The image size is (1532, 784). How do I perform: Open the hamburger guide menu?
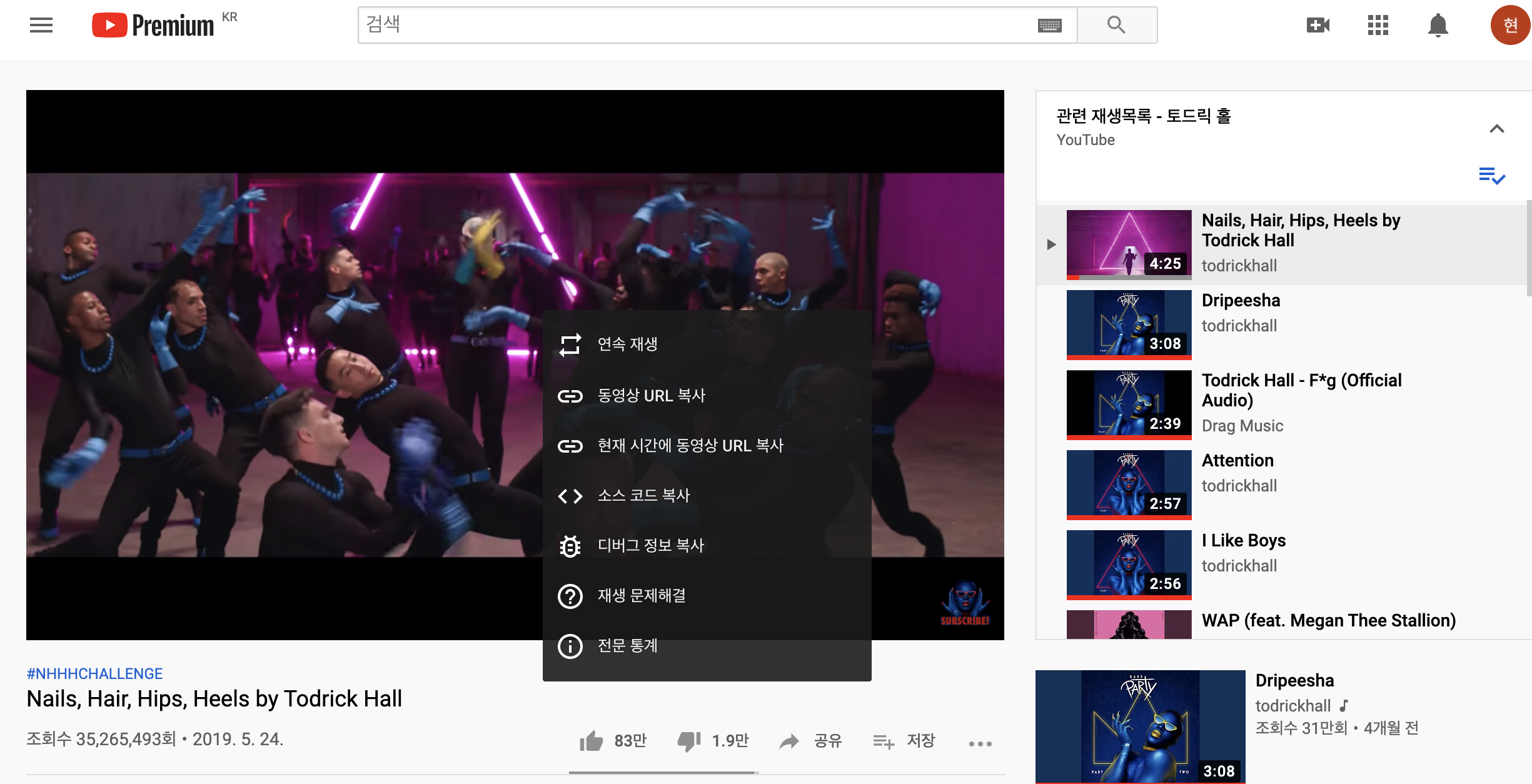tap(41, 25)
